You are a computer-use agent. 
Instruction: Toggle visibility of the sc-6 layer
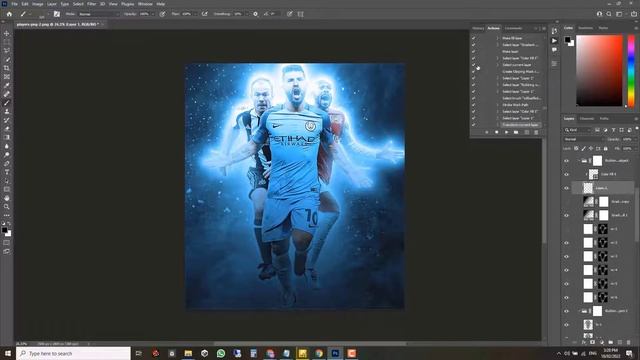[567, 298]
